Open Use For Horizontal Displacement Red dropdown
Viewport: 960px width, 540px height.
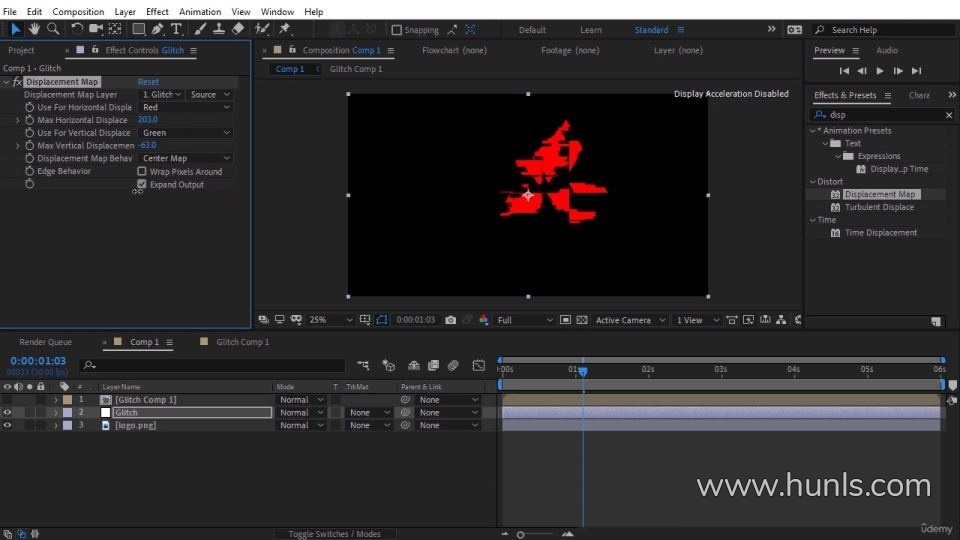tap(185, 107)
